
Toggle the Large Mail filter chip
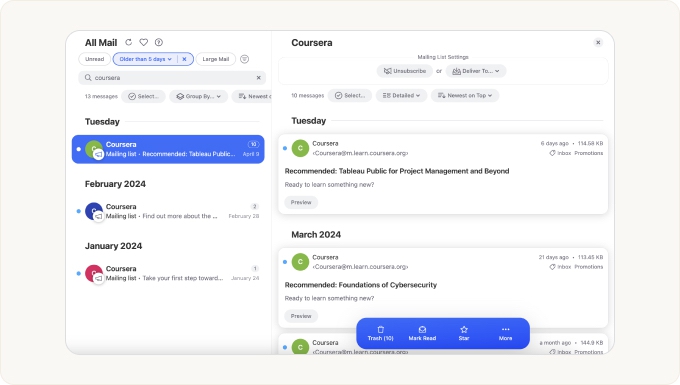click(216, 59)
